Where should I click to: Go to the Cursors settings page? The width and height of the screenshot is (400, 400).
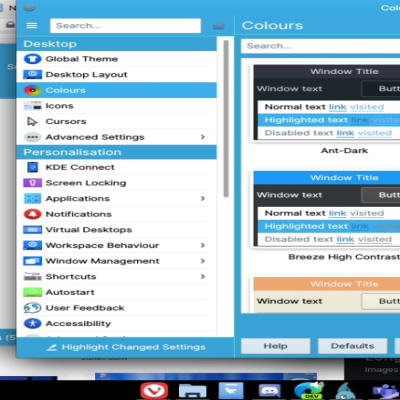[x=116, y=121]
